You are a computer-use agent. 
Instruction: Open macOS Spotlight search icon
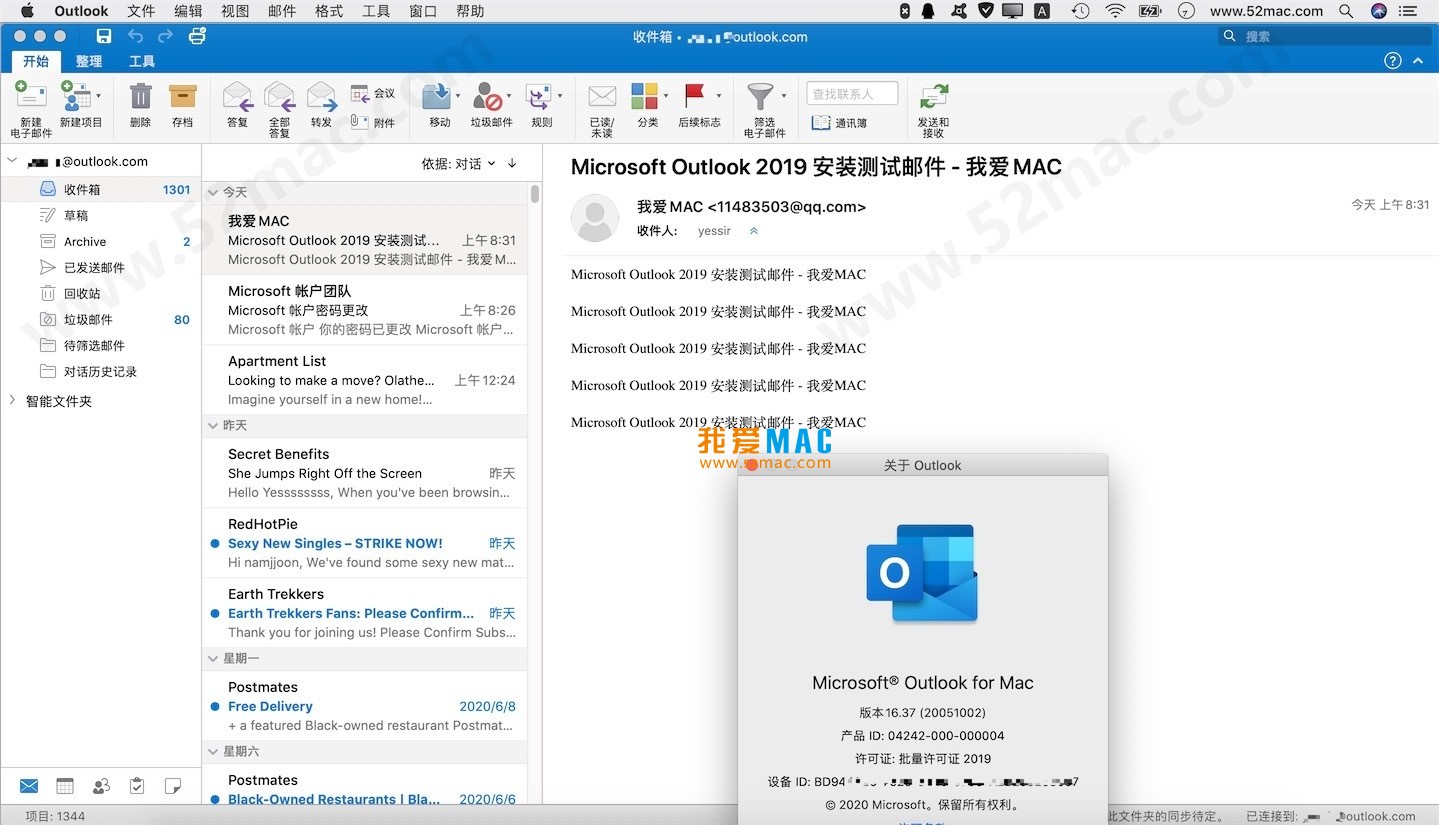coord(1346,11)
